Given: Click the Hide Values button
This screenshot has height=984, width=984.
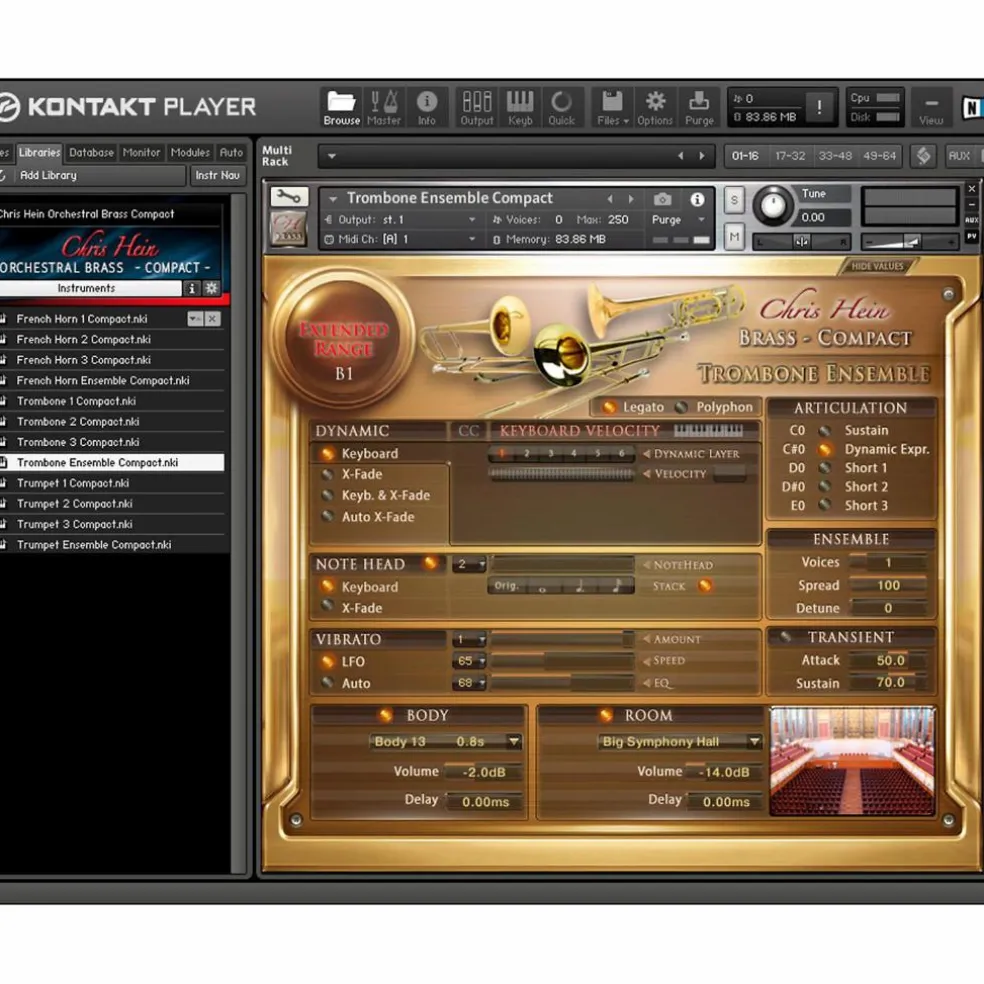Looking at the screenshot, I should click(x=877, y=267).
